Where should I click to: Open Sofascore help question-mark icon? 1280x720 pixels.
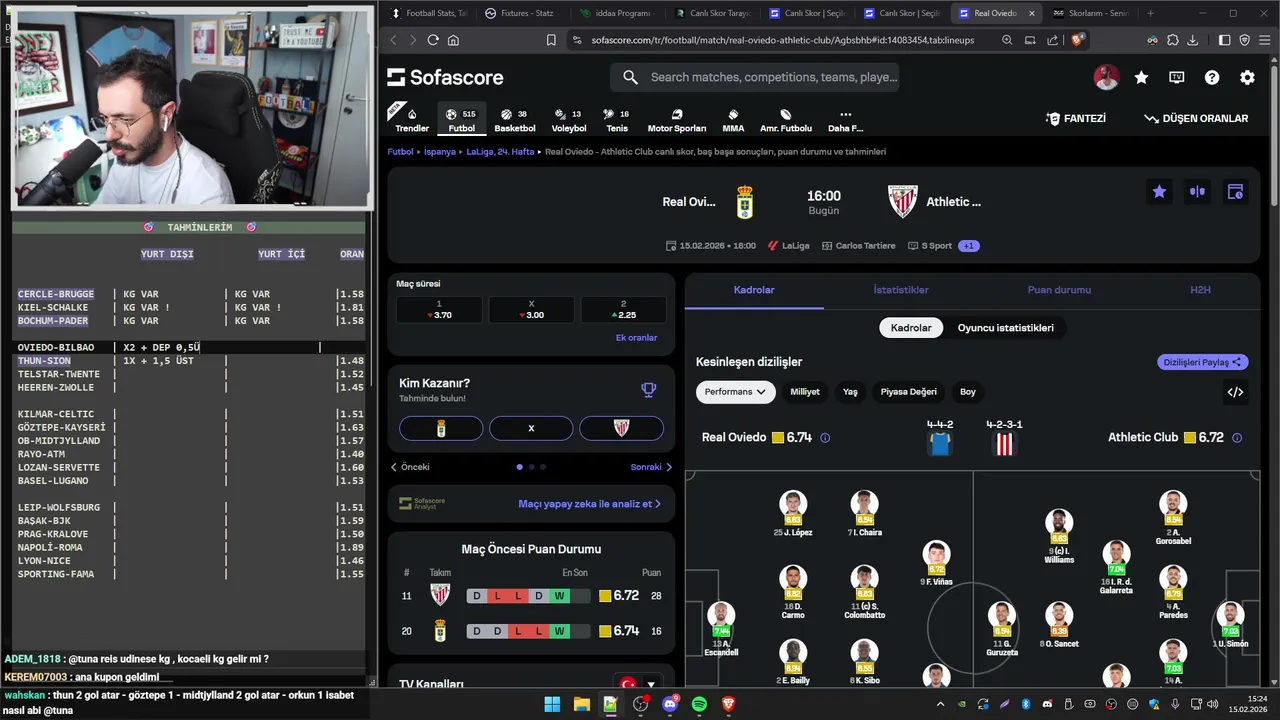pos(1212,77)
